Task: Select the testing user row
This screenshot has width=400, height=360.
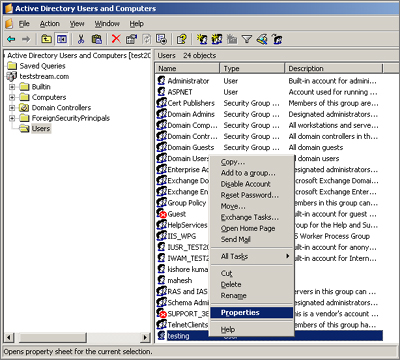Action: 269,336
